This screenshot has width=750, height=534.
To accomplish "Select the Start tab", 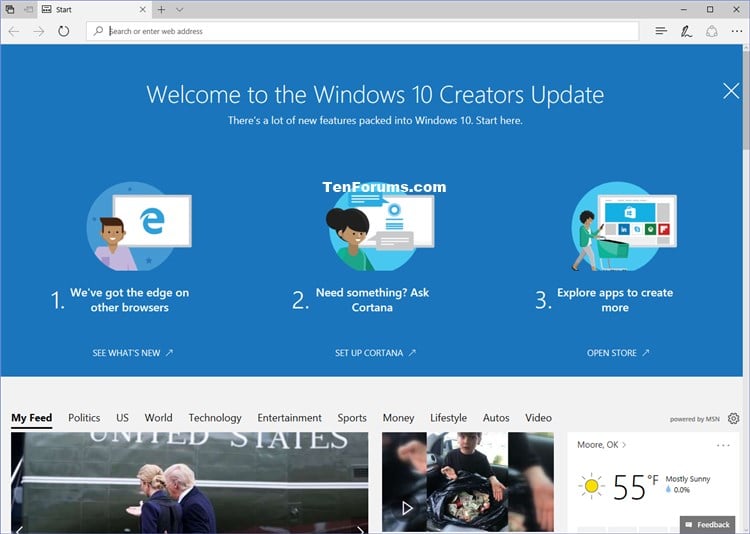I will (94, 10).
